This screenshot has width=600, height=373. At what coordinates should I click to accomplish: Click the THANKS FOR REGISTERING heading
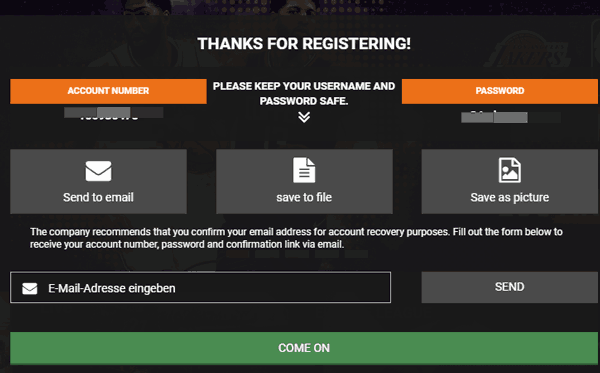tap(304, 44)
